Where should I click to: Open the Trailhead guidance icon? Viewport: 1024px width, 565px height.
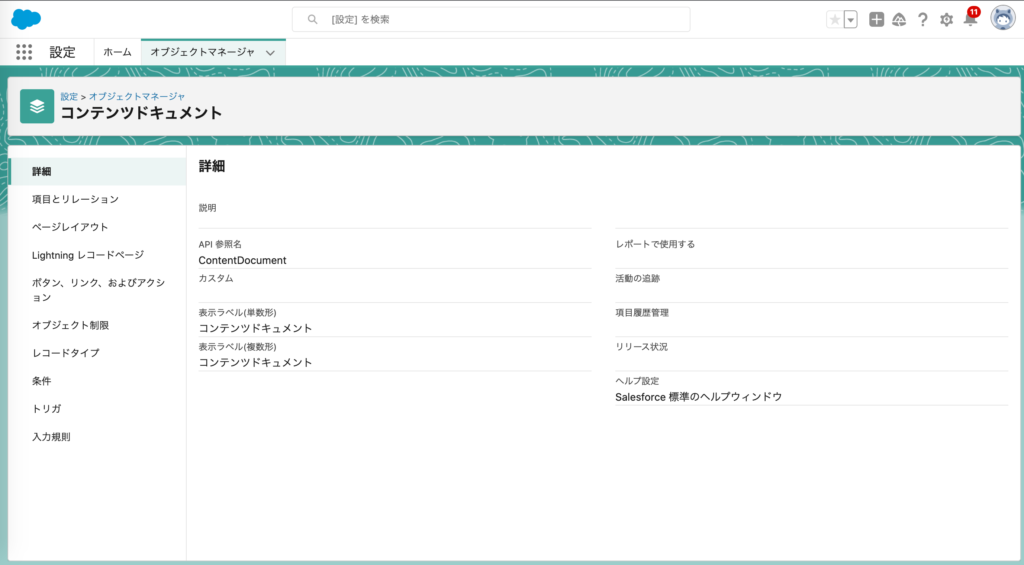(x=899, y=19)
